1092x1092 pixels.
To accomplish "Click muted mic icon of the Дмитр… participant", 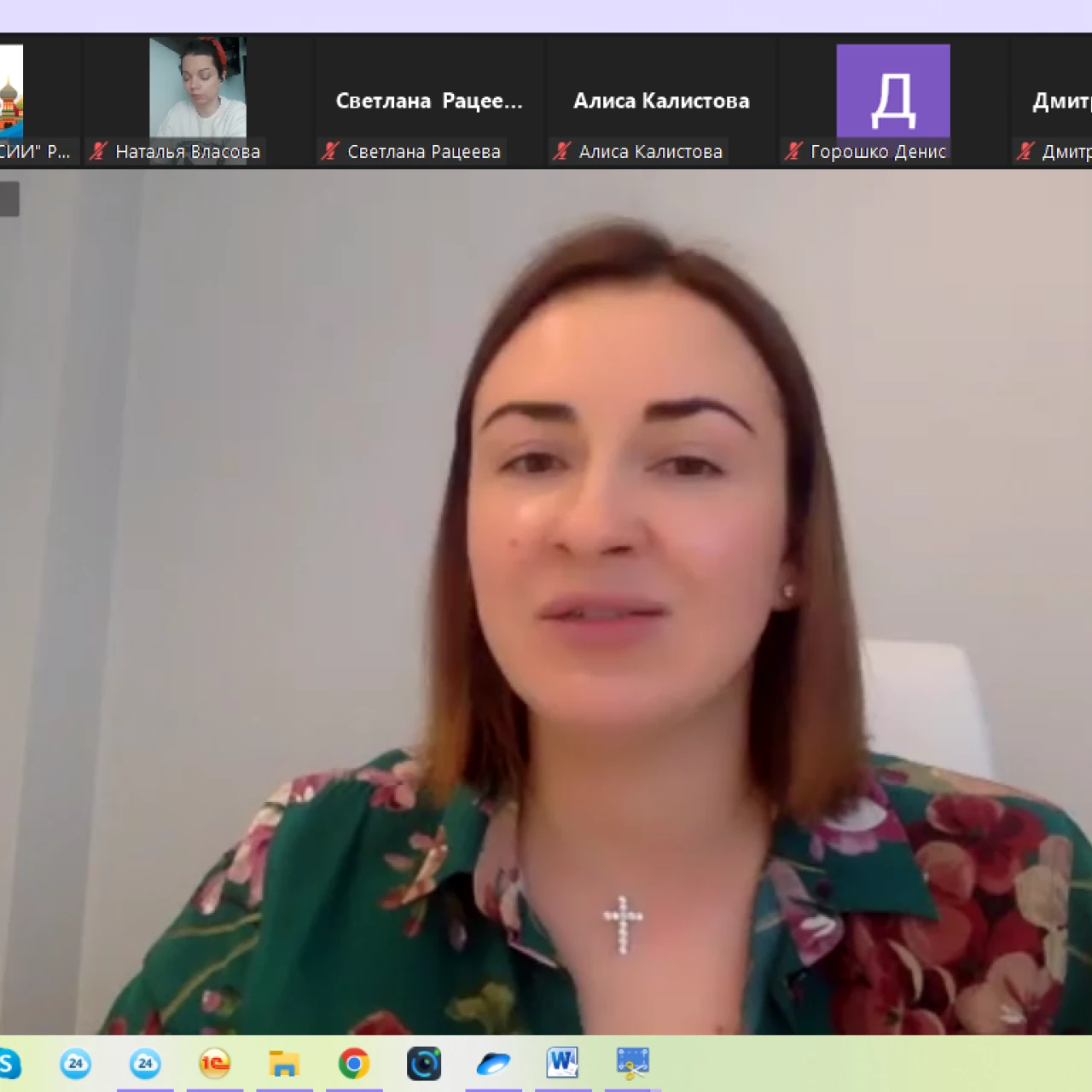I will [1025, 151].
